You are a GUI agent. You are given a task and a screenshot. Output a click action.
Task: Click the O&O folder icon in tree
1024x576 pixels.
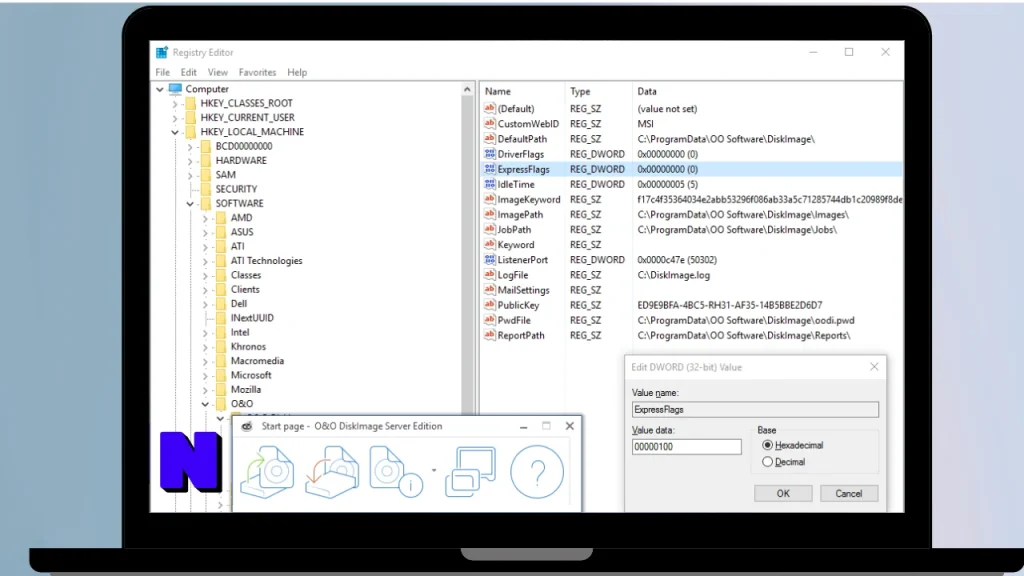pos(221,404)
